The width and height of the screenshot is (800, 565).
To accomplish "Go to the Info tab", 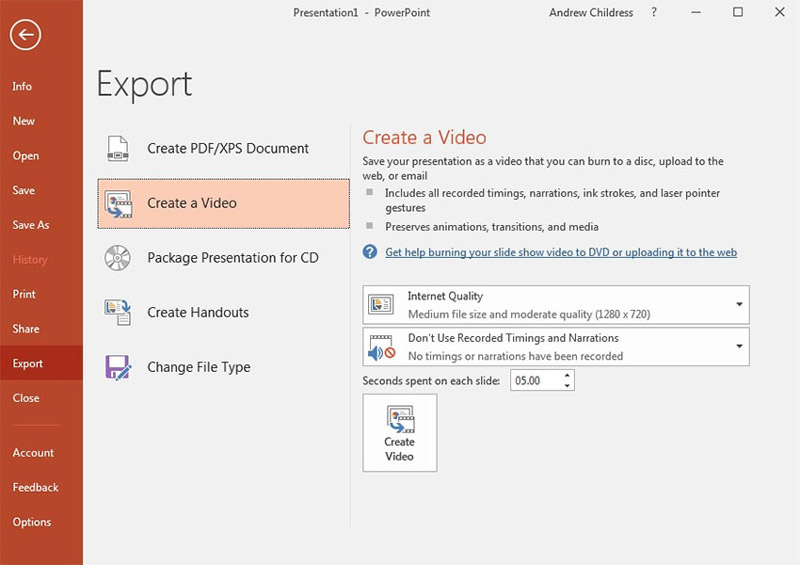I will (x=22, y=87).
